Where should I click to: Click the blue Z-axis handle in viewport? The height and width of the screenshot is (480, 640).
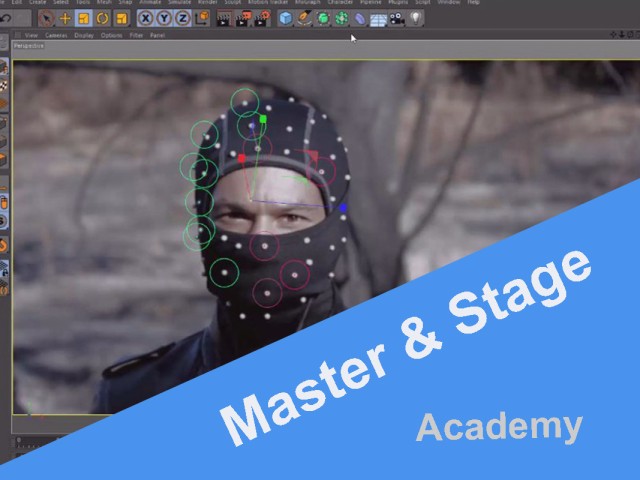(x=343, y=208)
